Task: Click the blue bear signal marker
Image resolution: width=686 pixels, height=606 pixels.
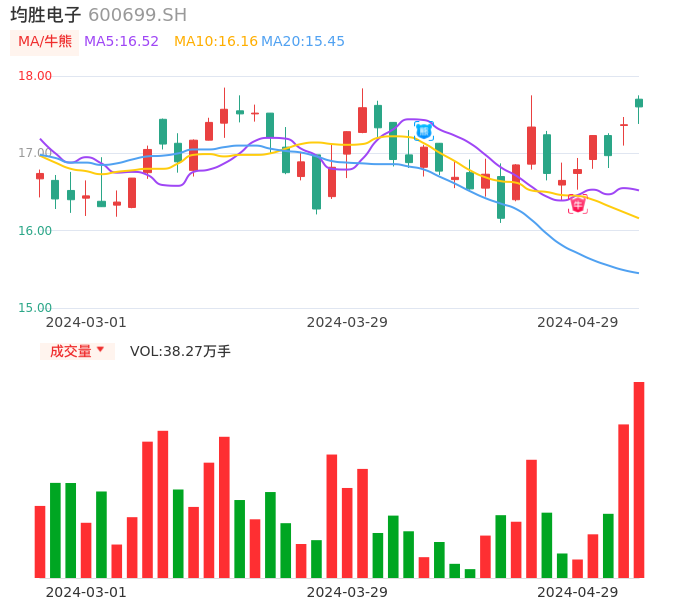Action: (424, 131)
